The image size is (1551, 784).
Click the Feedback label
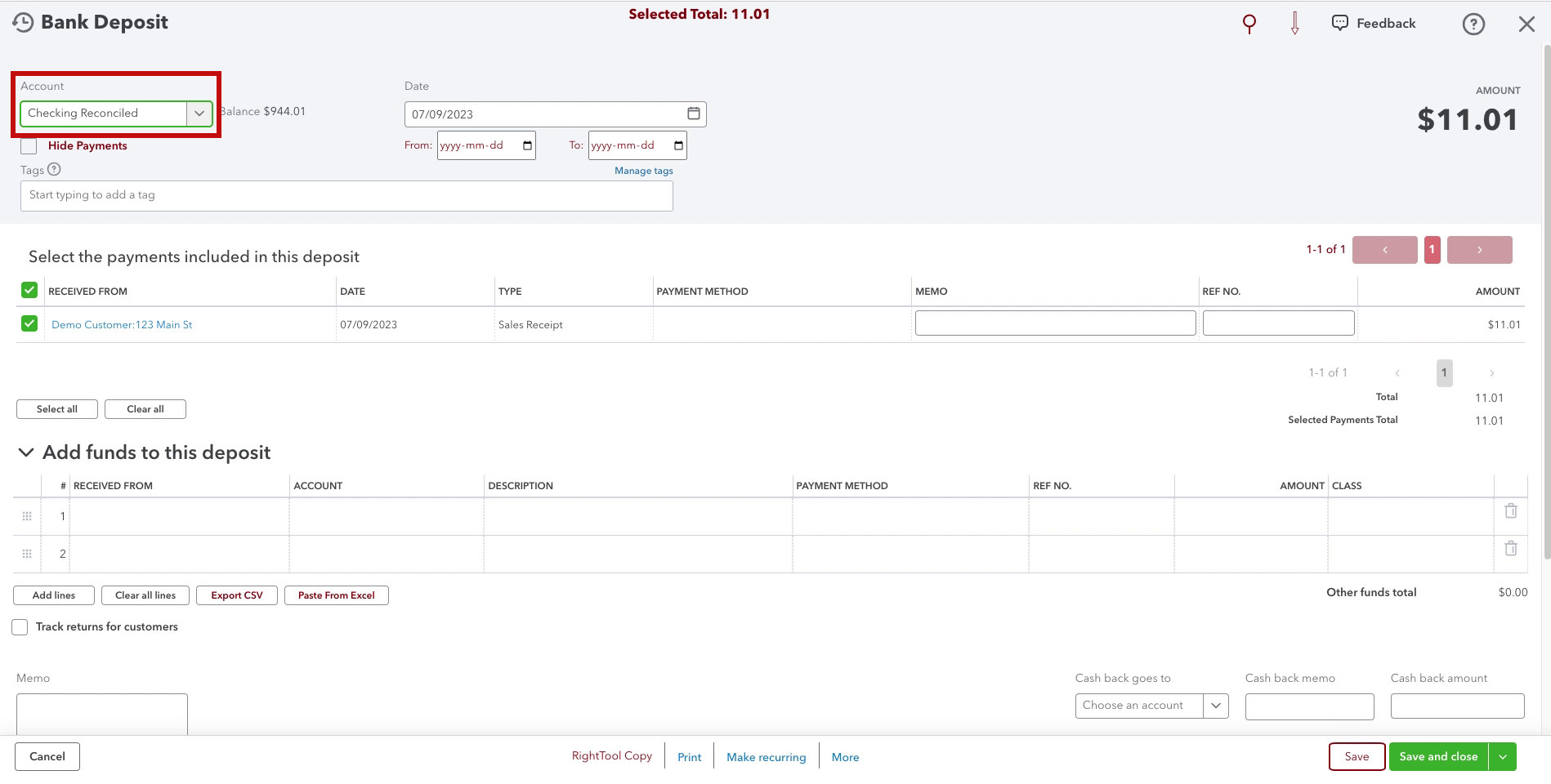(x=1386, y=24)
